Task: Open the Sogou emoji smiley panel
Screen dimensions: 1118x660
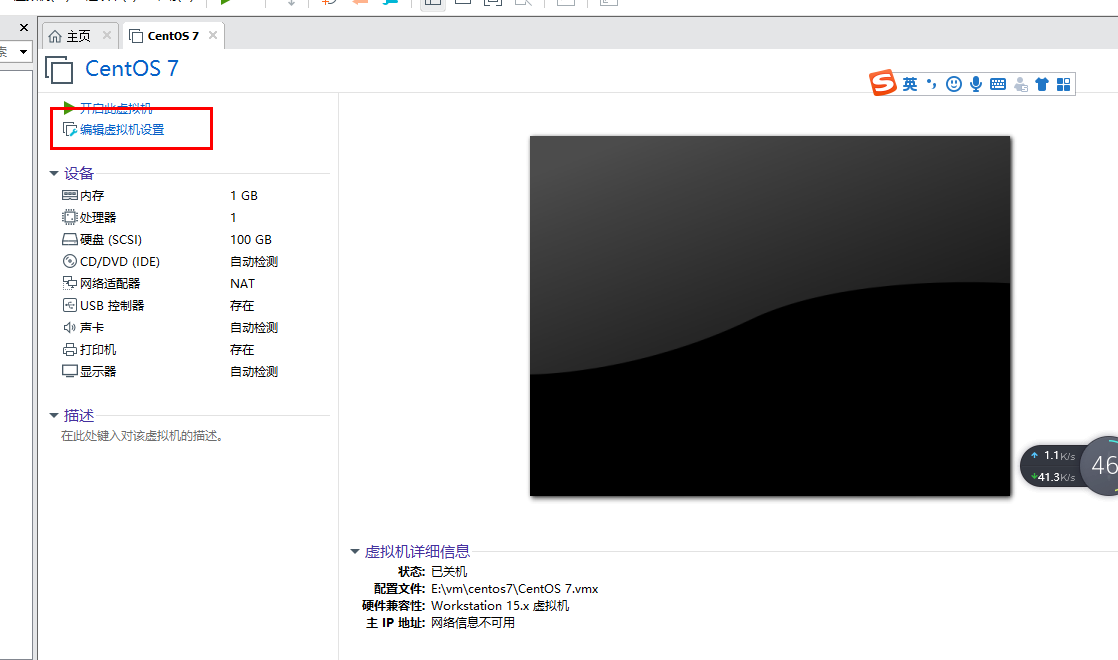Action: pos(953,84)
